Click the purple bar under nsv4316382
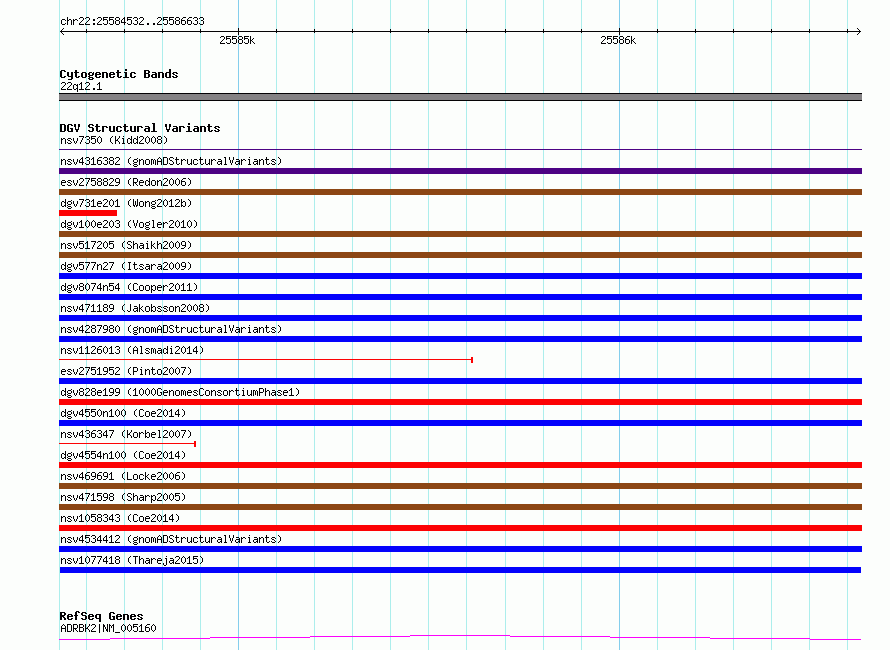890x650 pixels. (460, 171)
